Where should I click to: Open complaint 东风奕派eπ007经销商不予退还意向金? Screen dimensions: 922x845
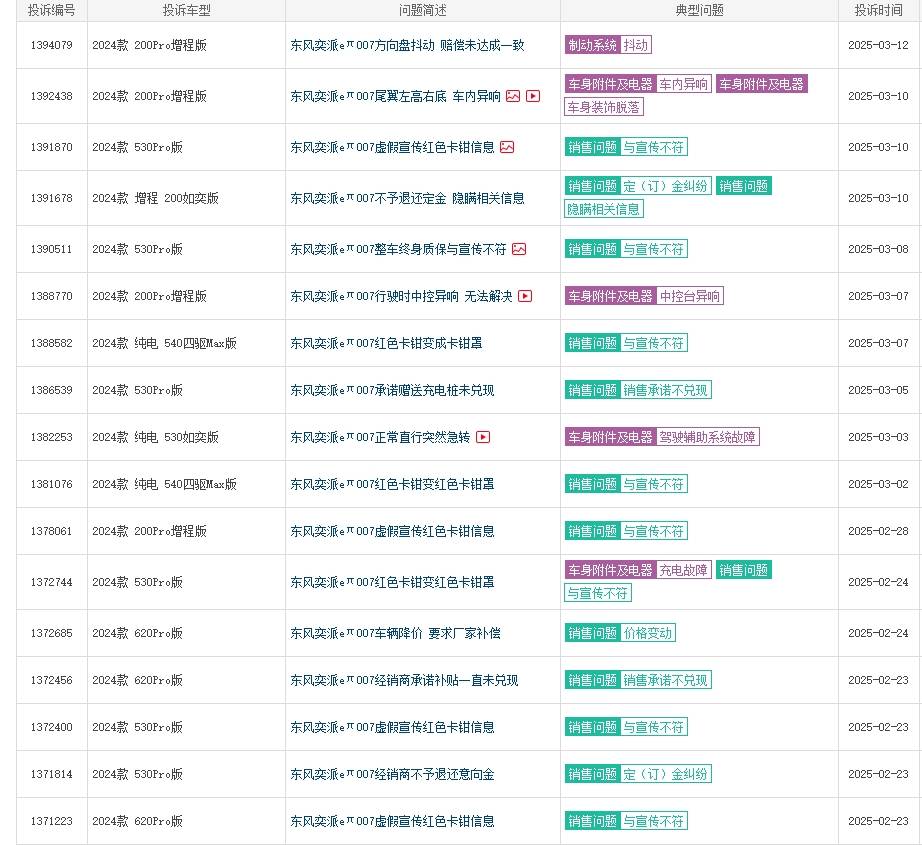[x=392, y=774]
